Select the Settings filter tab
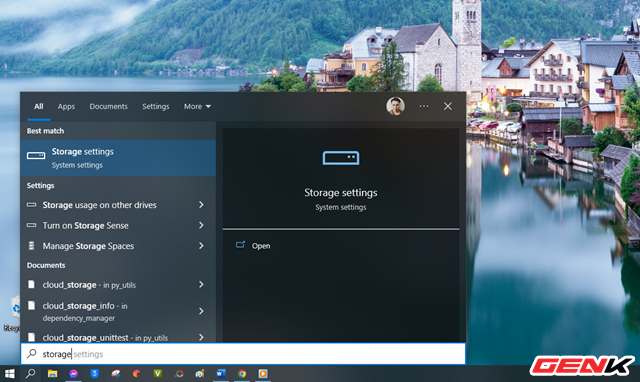This screenshot has height=382, width=640. click(x=156, y=107)
